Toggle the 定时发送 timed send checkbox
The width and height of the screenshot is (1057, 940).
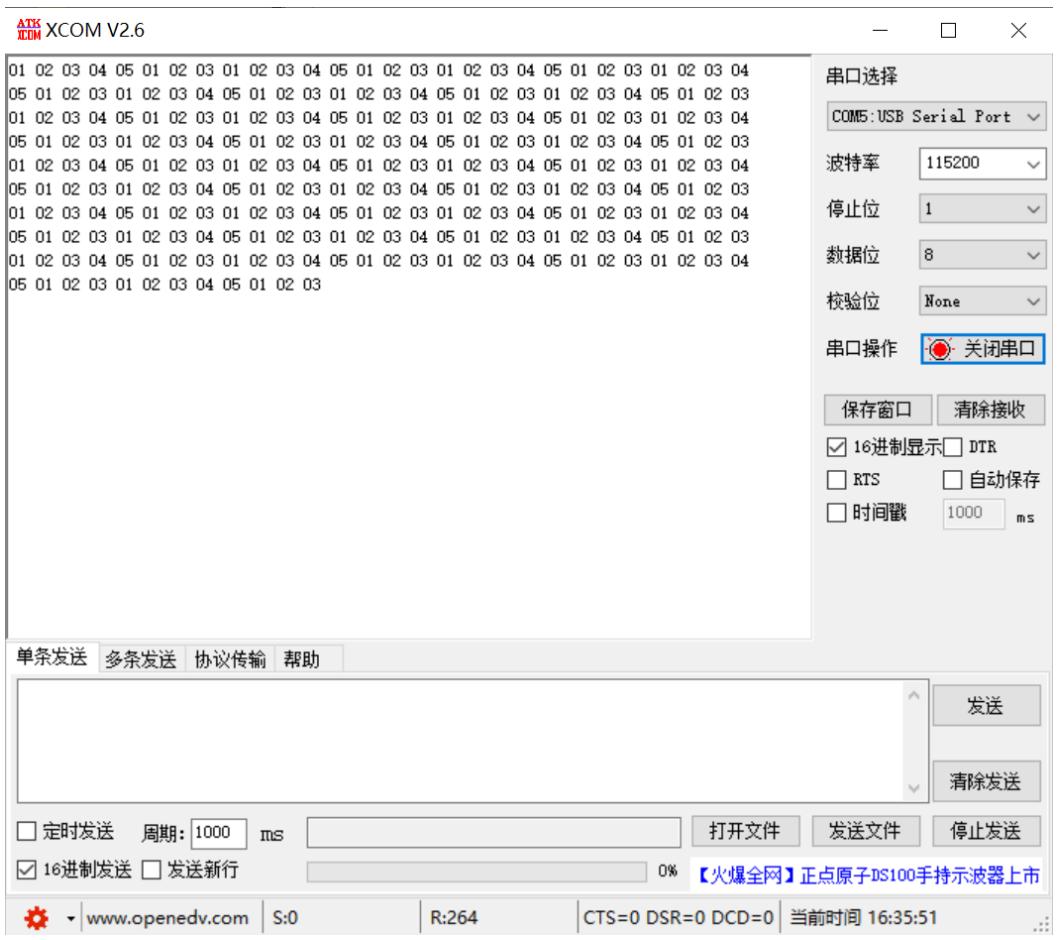[x=26, y=831]
